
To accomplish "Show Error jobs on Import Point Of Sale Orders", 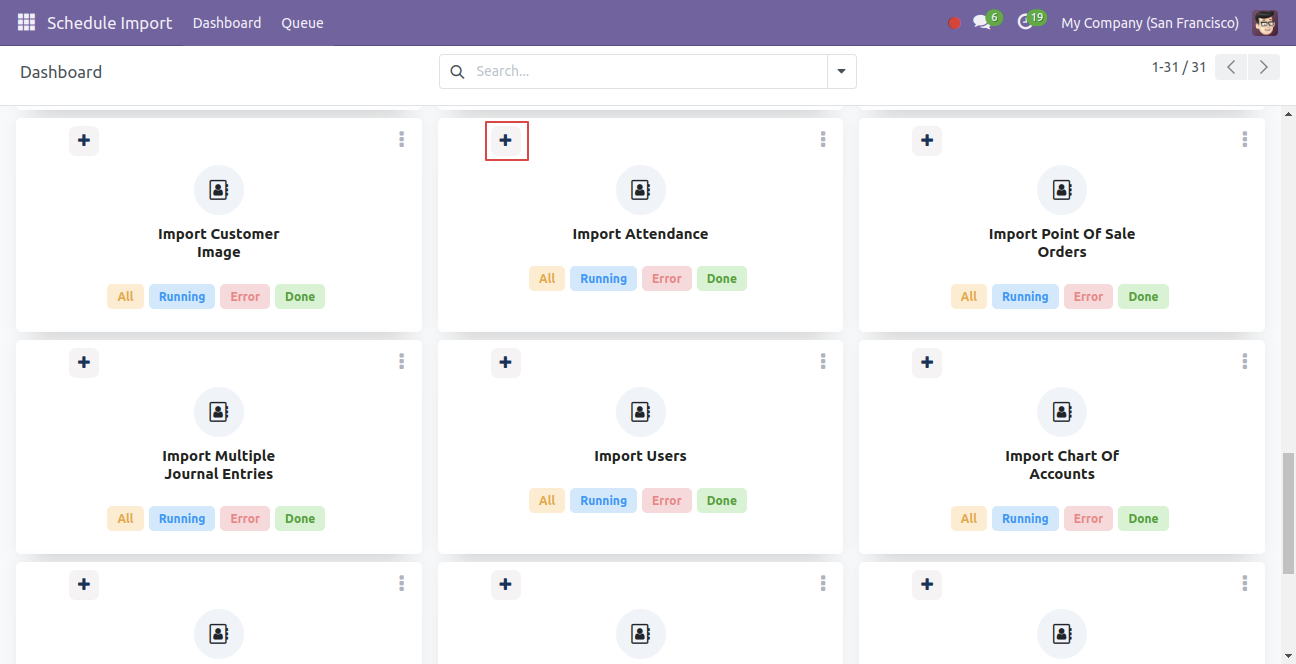I will (1089, 297).
